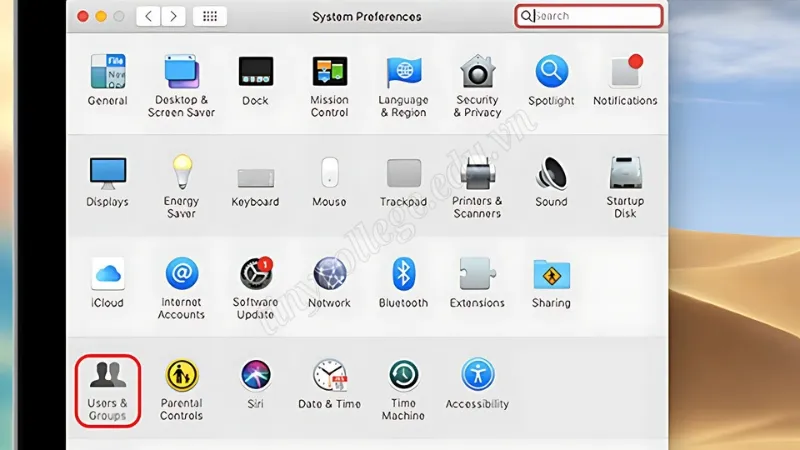
Task: Open Internet Accounts pane
Action: tap(181, 288)
